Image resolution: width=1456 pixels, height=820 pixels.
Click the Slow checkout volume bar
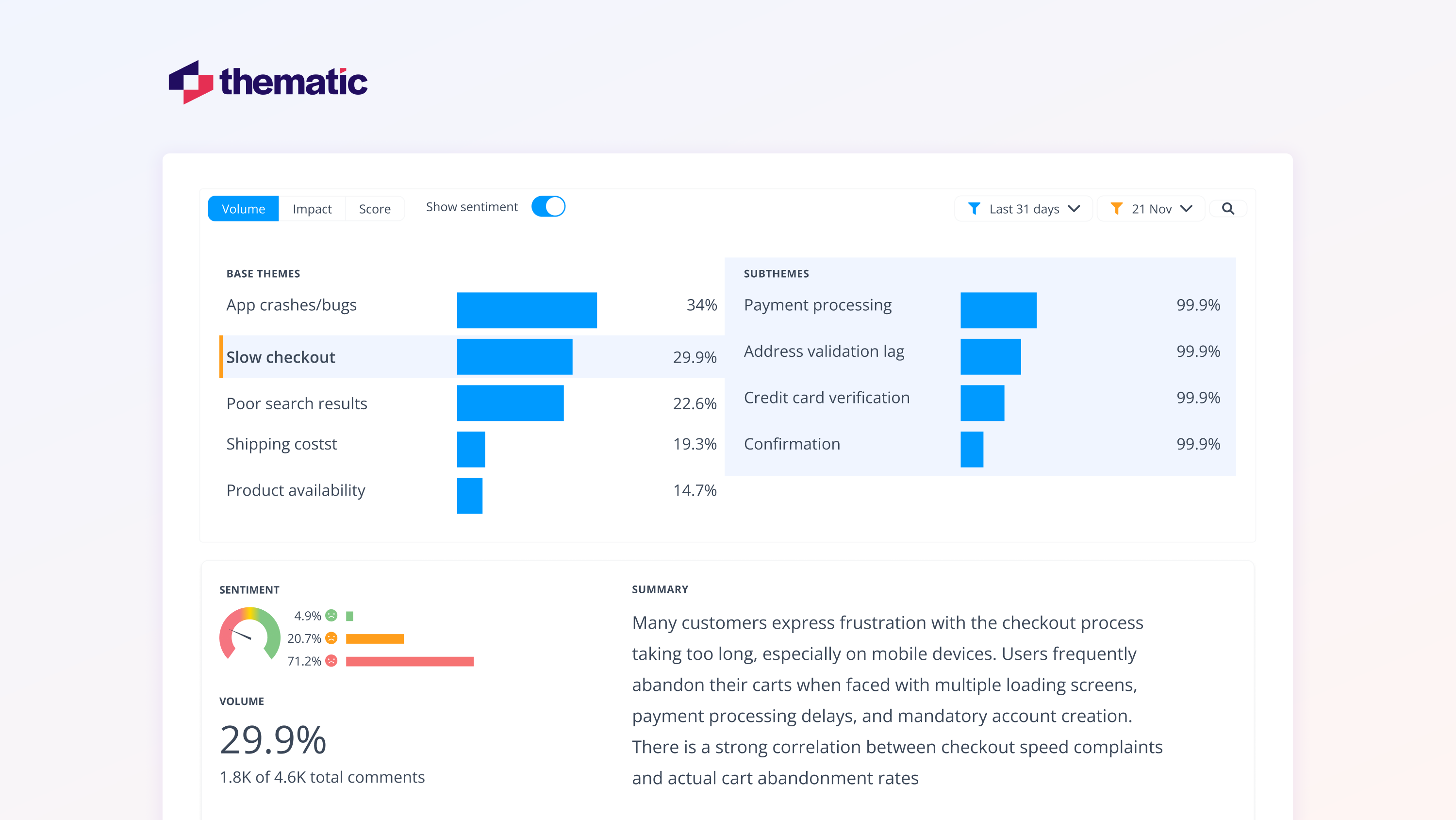click(x=514, y=356)
